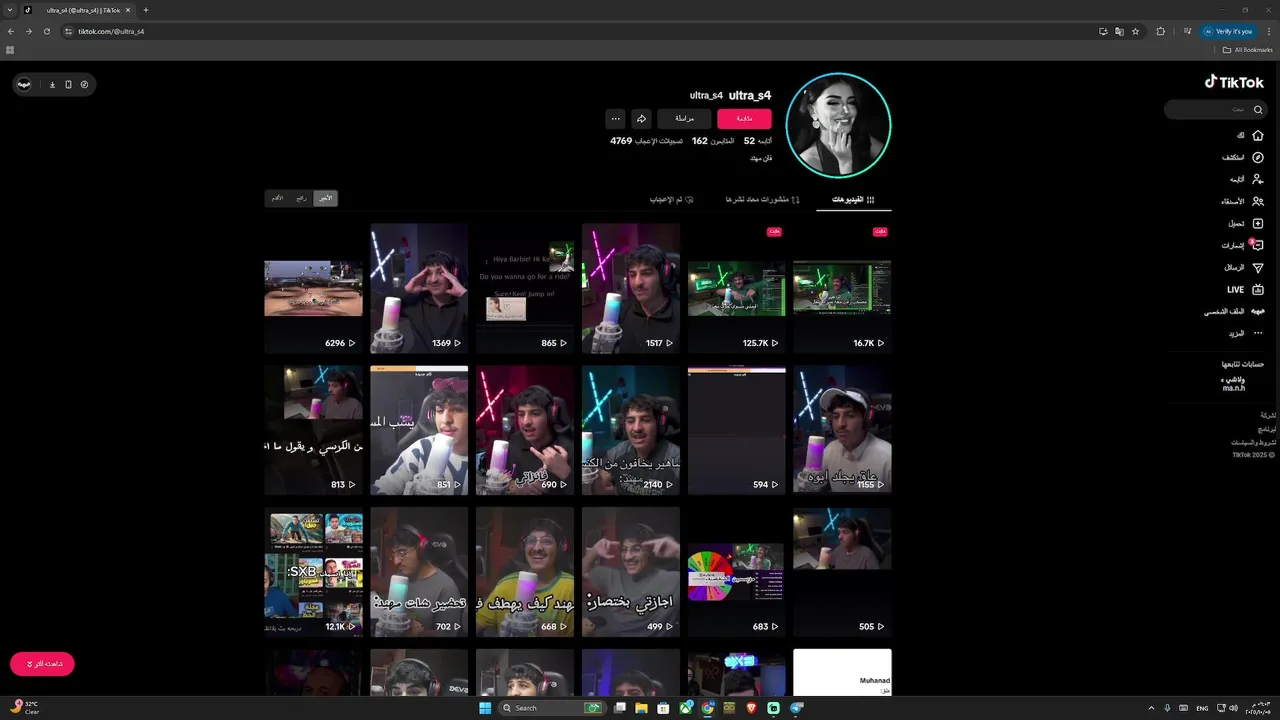Open the All Bookmarks folder
The width and height of the screenshot is (1280, 720).
(1248, 50)
